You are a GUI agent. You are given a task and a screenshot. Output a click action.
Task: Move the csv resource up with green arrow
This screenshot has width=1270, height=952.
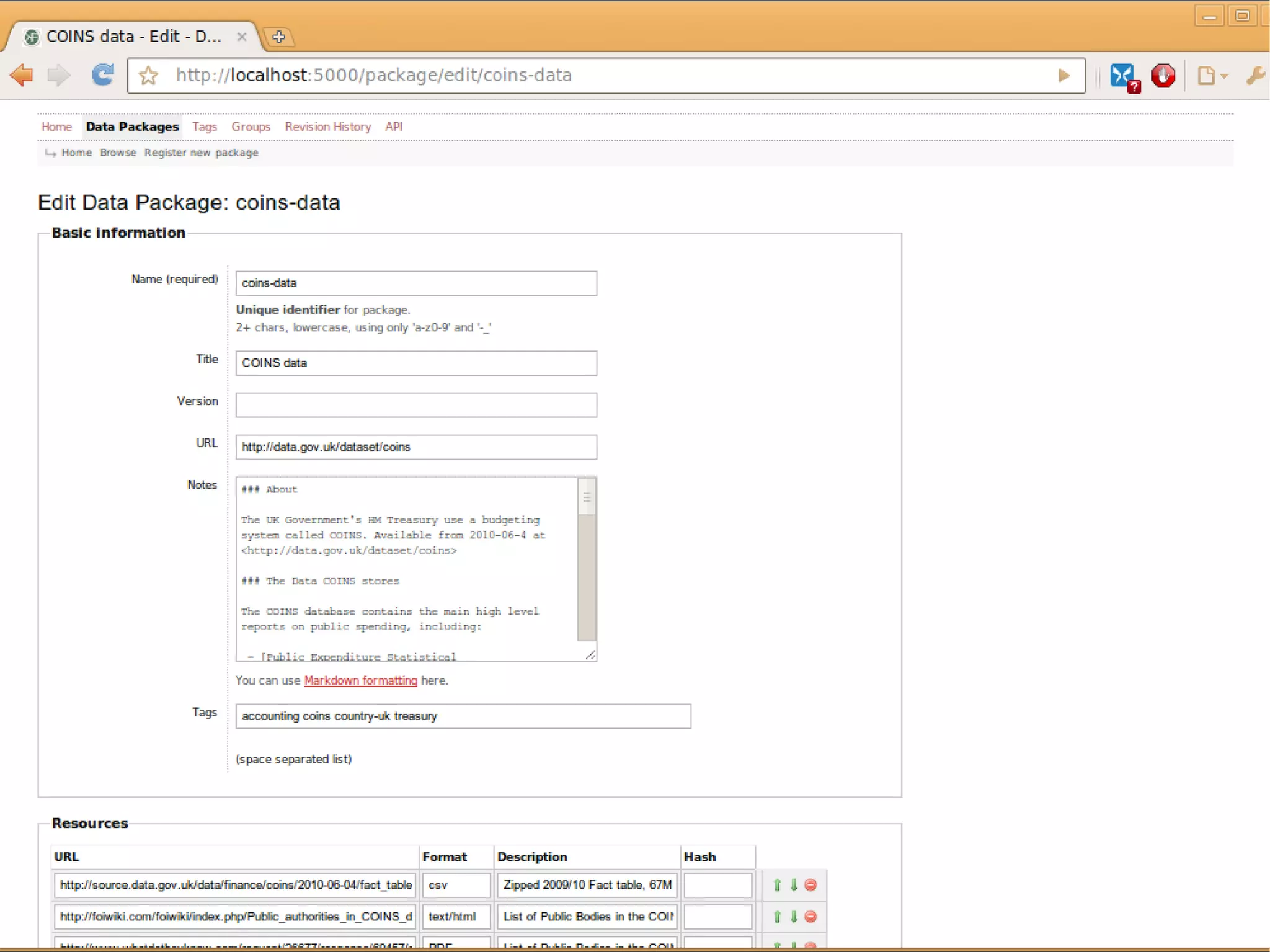(x=777, y=885)
